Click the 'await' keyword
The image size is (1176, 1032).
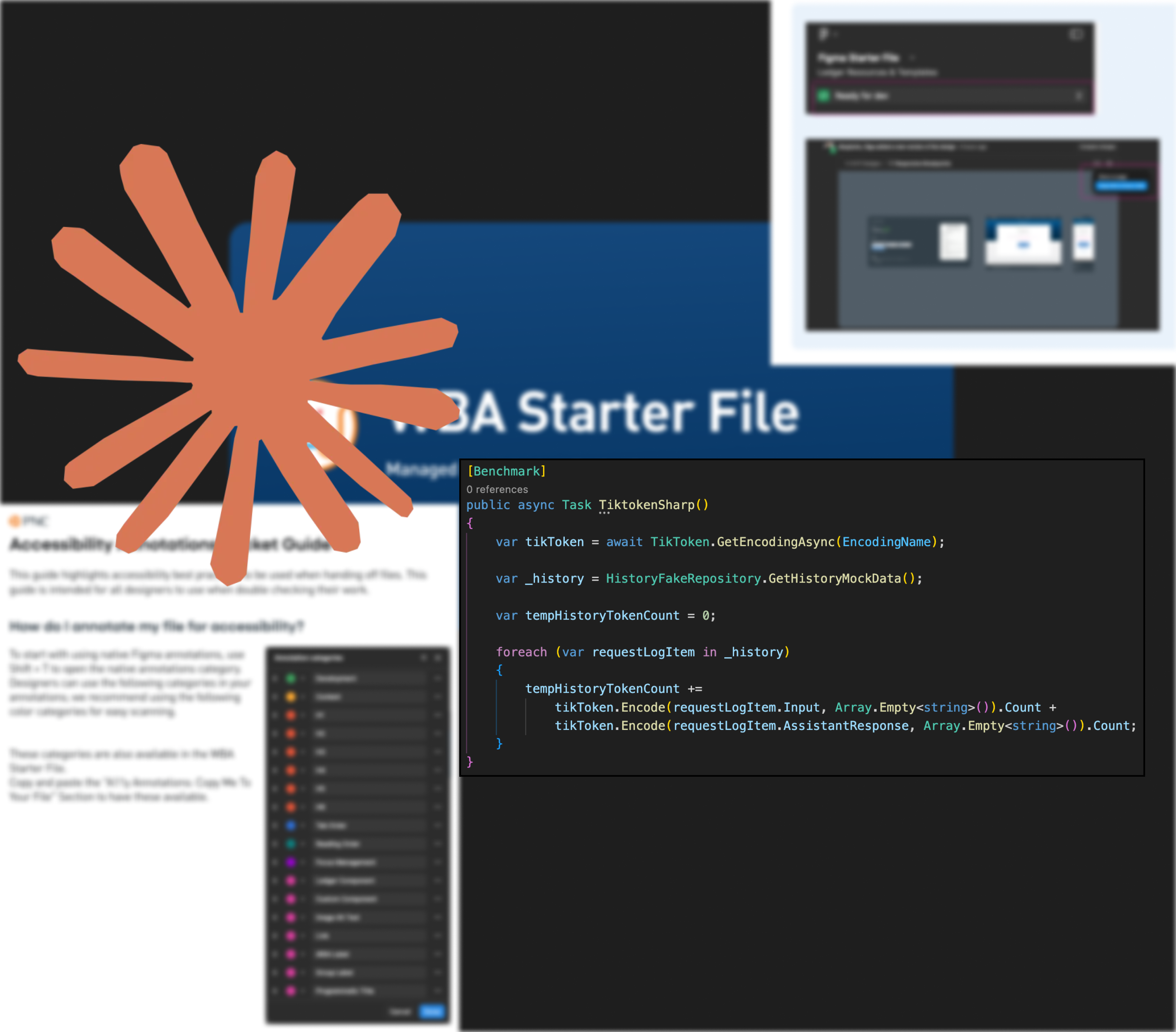[x=624, y=541]
